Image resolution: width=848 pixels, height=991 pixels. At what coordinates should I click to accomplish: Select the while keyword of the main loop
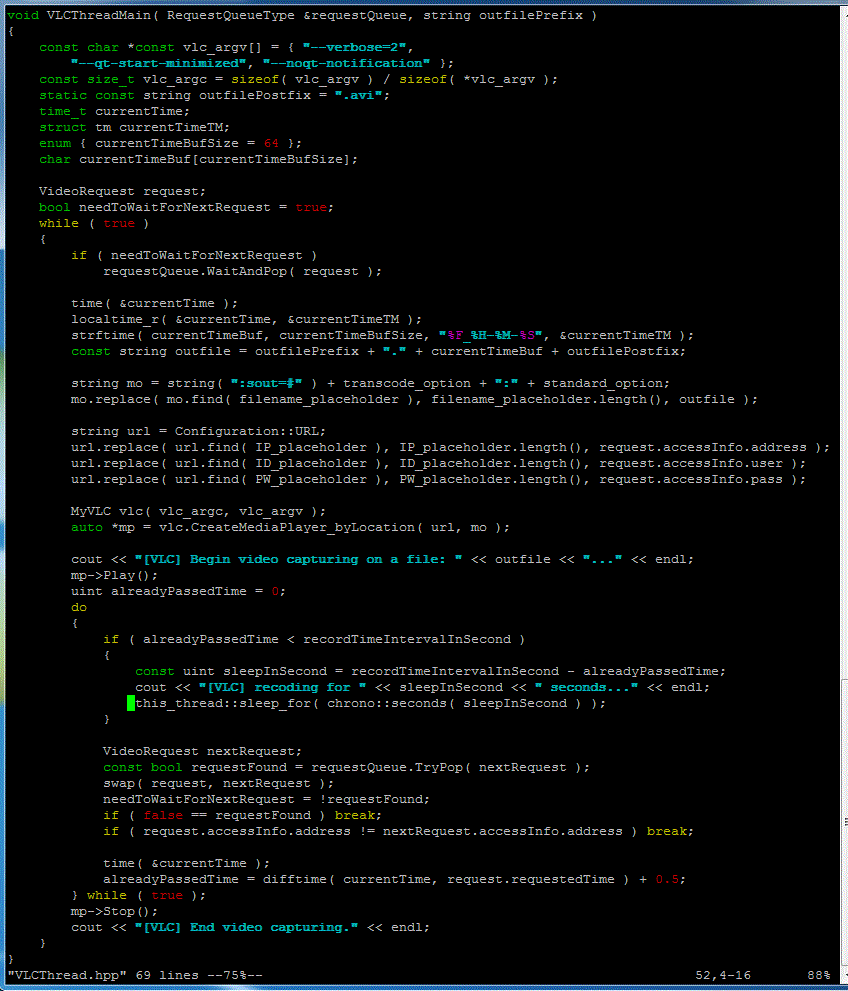pos(58,223)
